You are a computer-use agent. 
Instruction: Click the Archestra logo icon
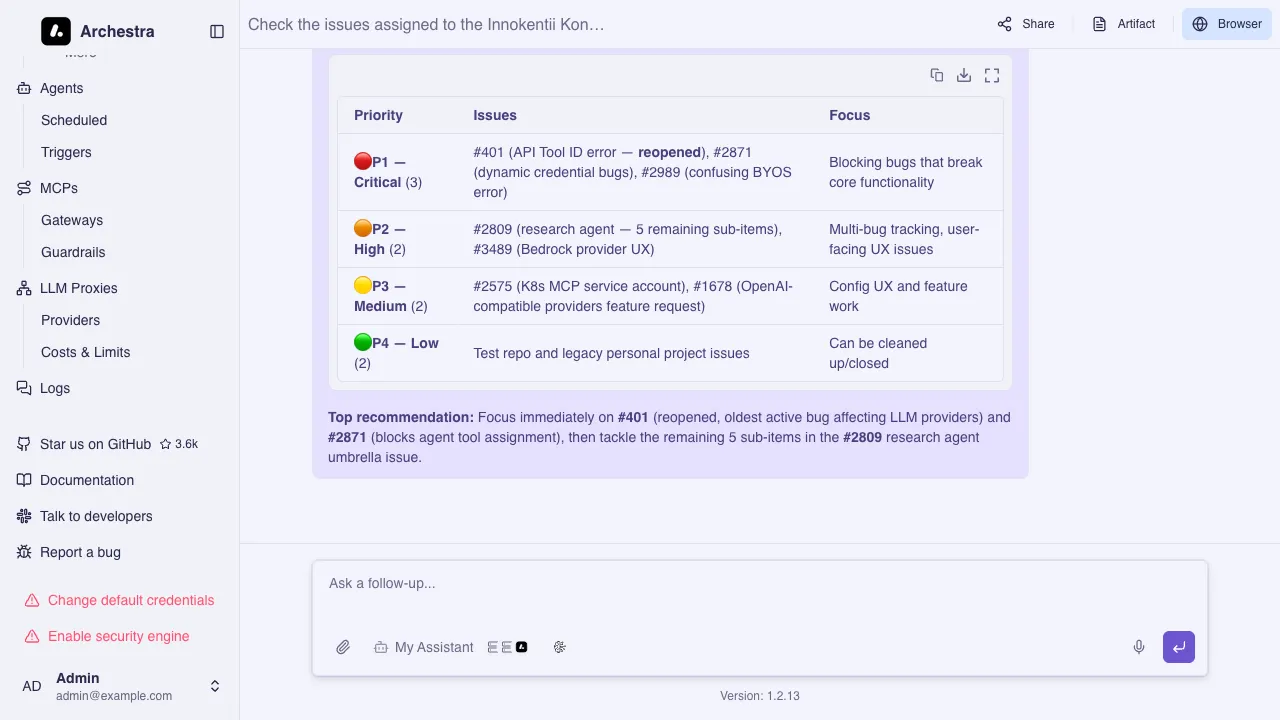pyautogui.click(x=56, y=31)
